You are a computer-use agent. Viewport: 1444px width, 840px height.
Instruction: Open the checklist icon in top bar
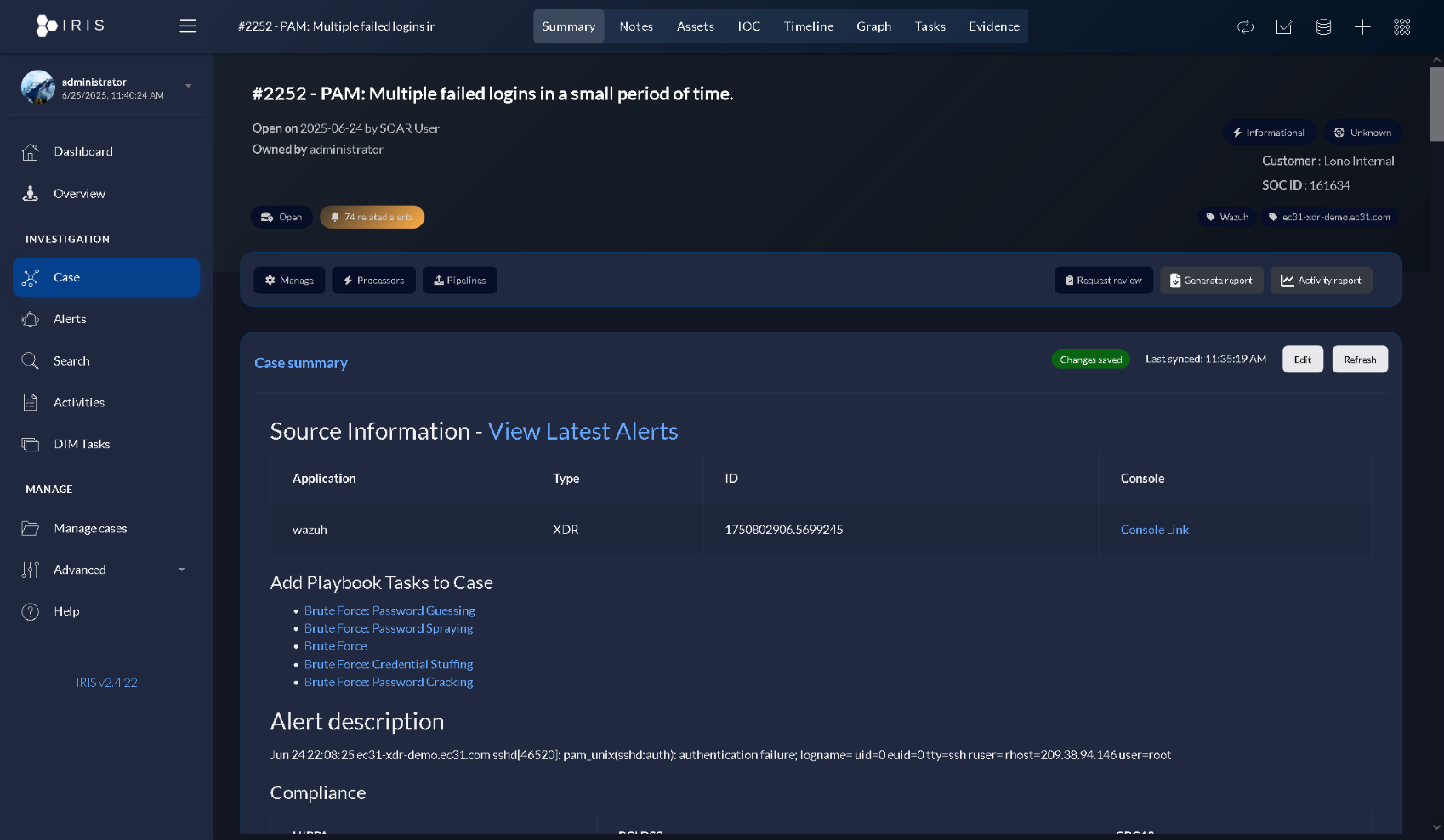click(x=1284, y=27)
